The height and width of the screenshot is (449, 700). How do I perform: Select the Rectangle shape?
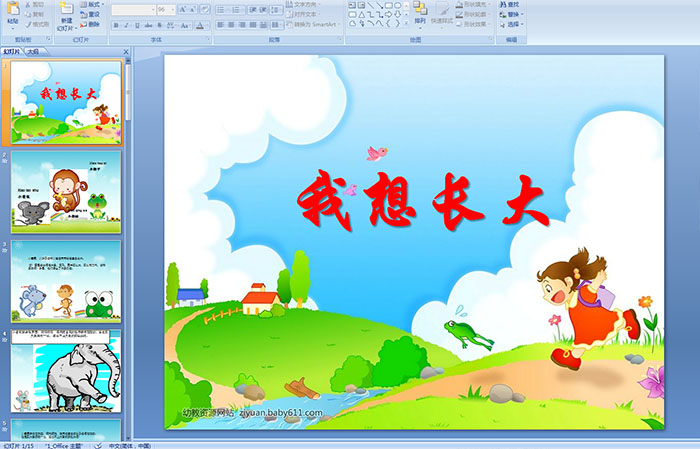click(x=389, y=5)
